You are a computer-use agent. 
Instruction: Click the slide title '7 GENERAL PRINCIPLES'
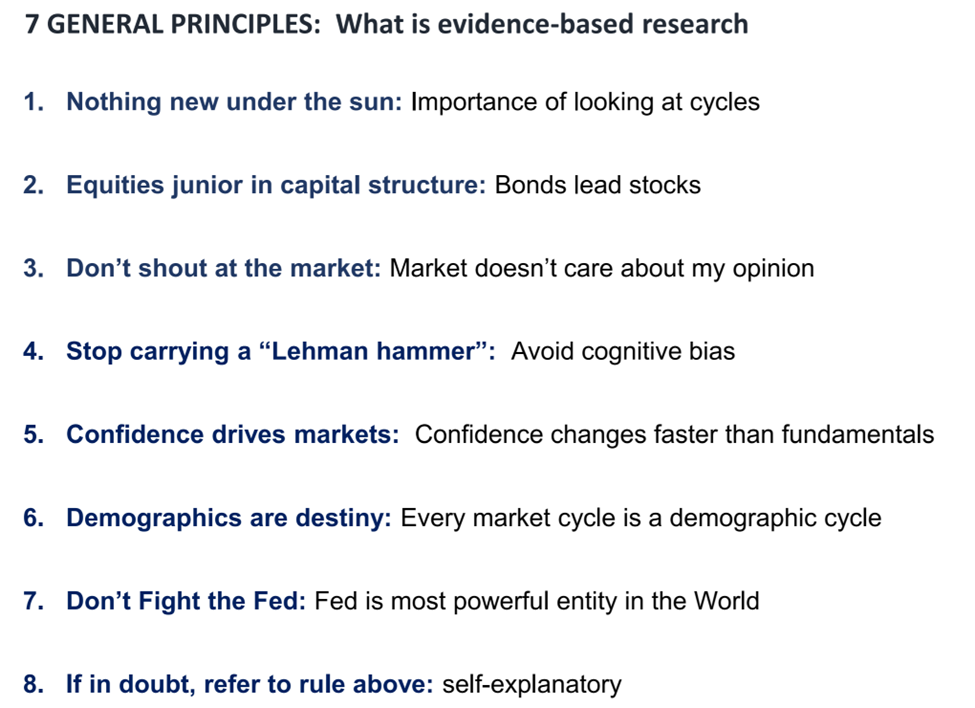click(x=172, y=24)
